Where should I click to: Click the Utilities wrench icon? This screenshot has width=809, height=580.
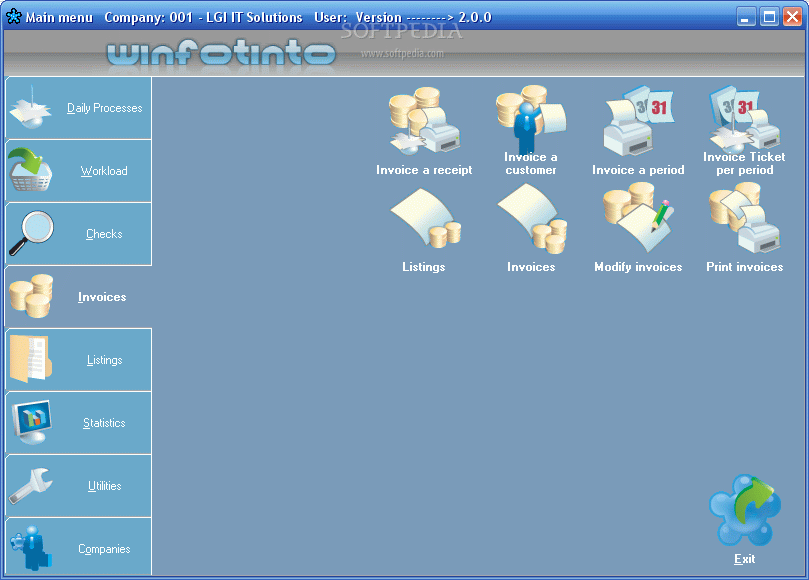[31, 486]
